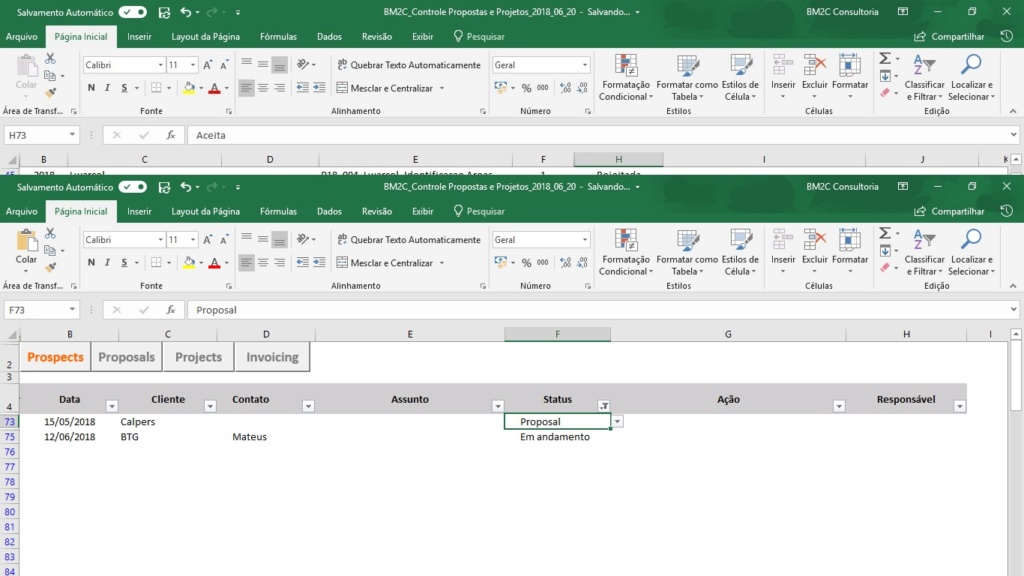
Task: Click Undo arrow in front window
Action: pyautogui.click(x=186, y=187)
